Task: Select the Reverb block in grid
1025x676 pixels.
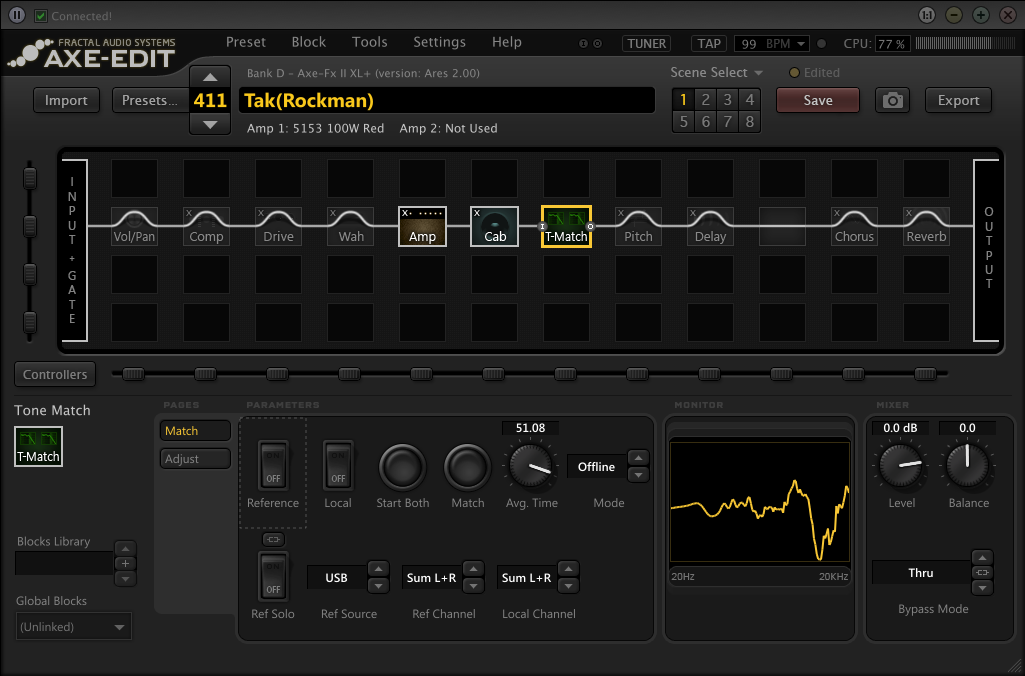Action: pos(926,226)
